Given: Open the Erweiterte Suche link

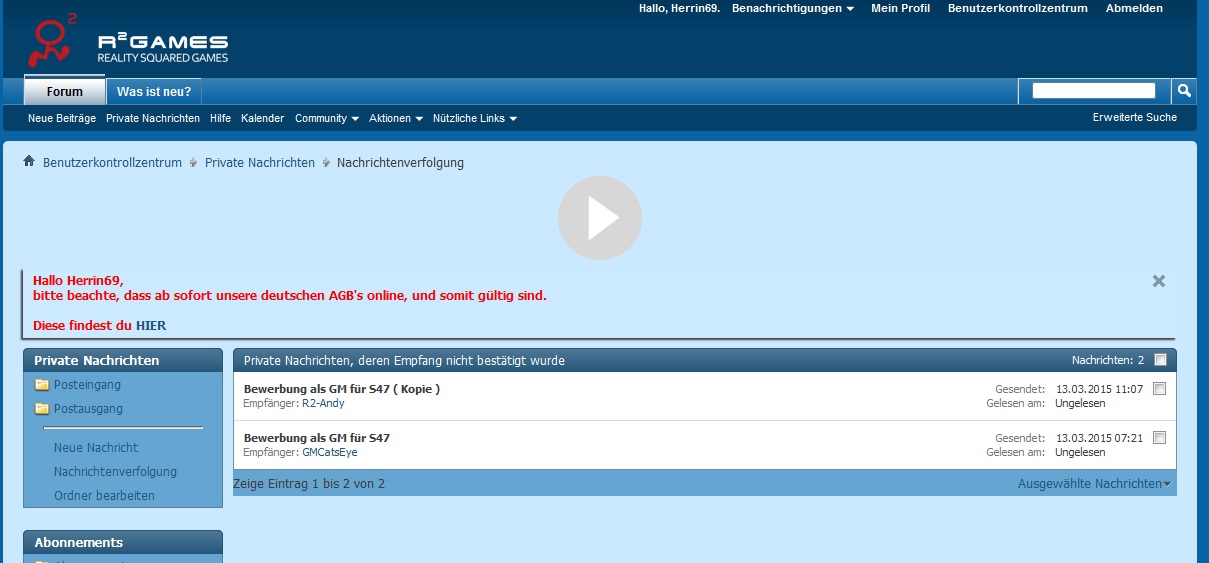Looking at the screenshot, I should coord(1134,117).
